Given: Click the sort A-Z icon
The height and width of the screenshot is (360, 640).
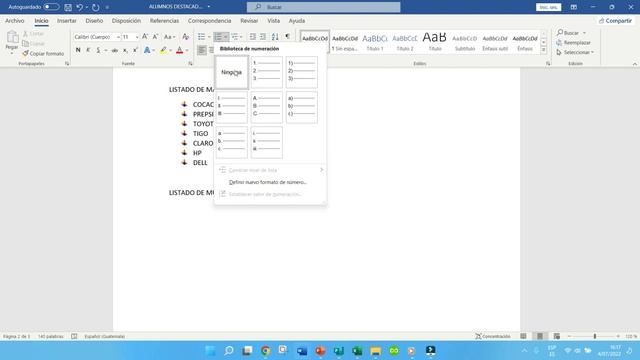Looking at the screenshot, I should 275,37.
